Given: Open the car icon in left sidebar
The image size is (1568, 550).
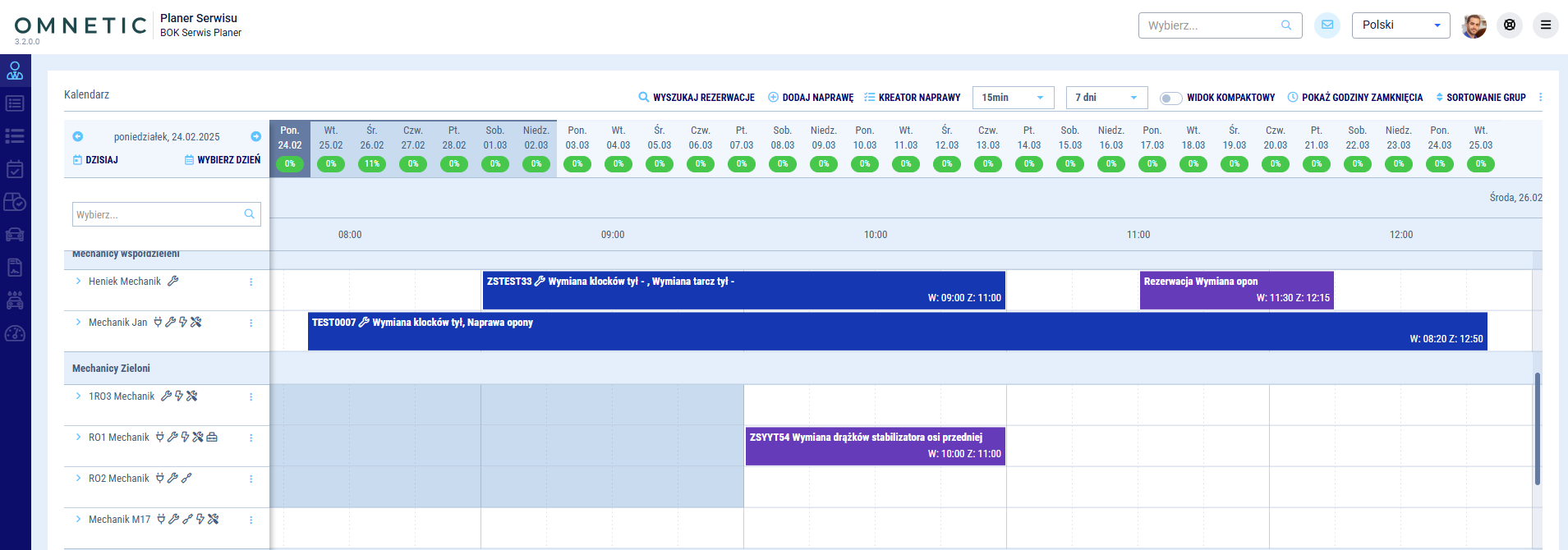Looking at the screenshot, I should (x=15, y=235).
